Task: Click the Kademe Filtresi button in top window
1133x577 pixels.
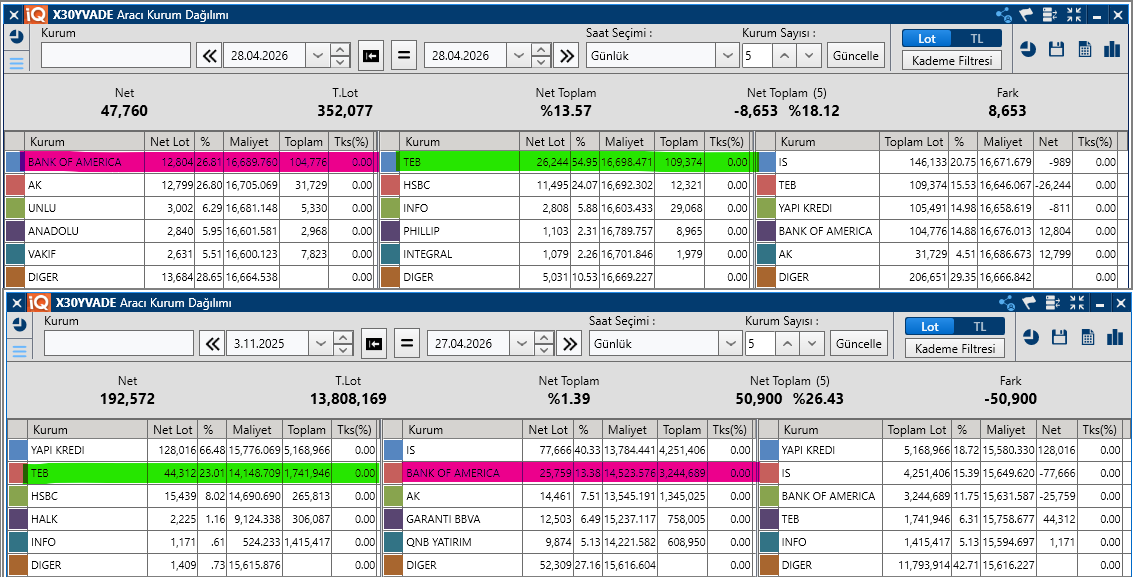Action: 952,61
